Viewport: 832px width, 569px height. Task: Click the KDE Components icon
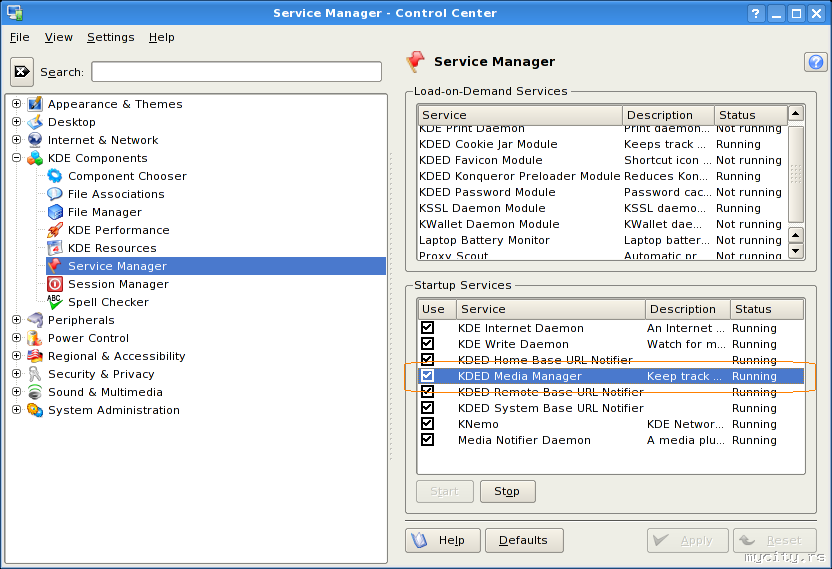[35, 158]
